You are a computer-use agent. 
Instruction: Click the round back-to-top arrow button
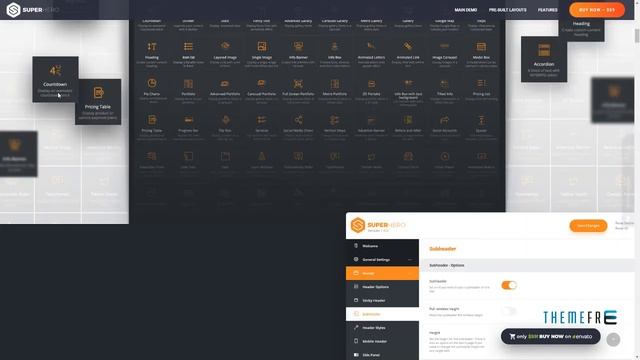(613, 340)
